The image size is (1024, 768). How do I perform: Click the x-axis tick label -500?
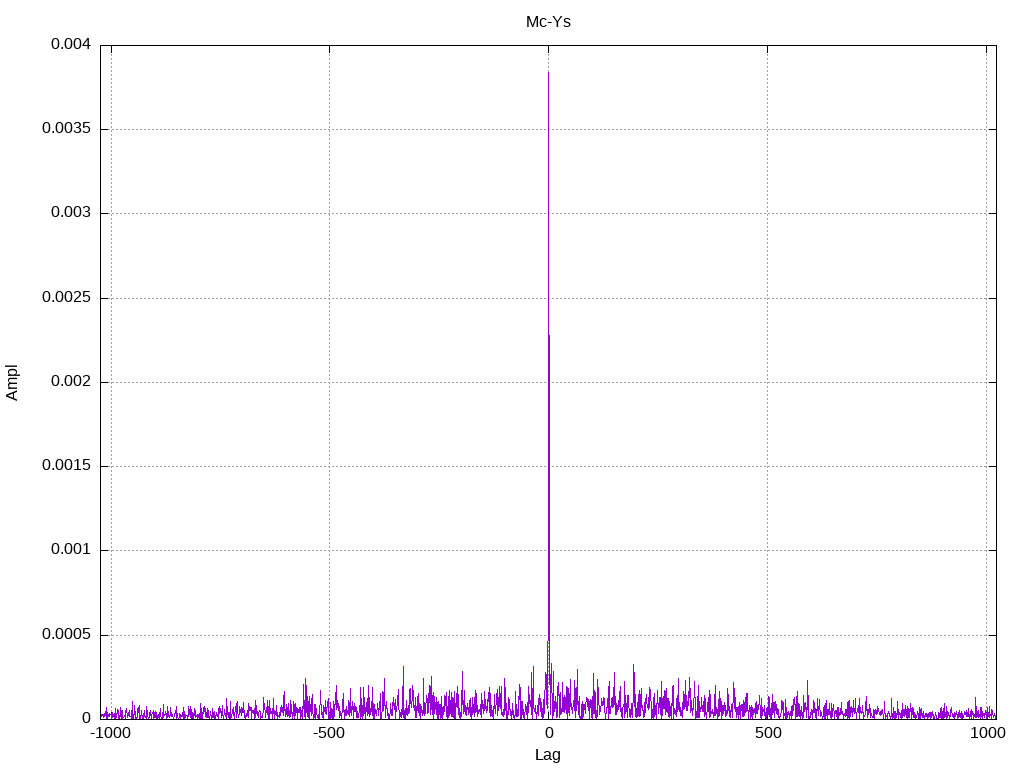(328, 733)
